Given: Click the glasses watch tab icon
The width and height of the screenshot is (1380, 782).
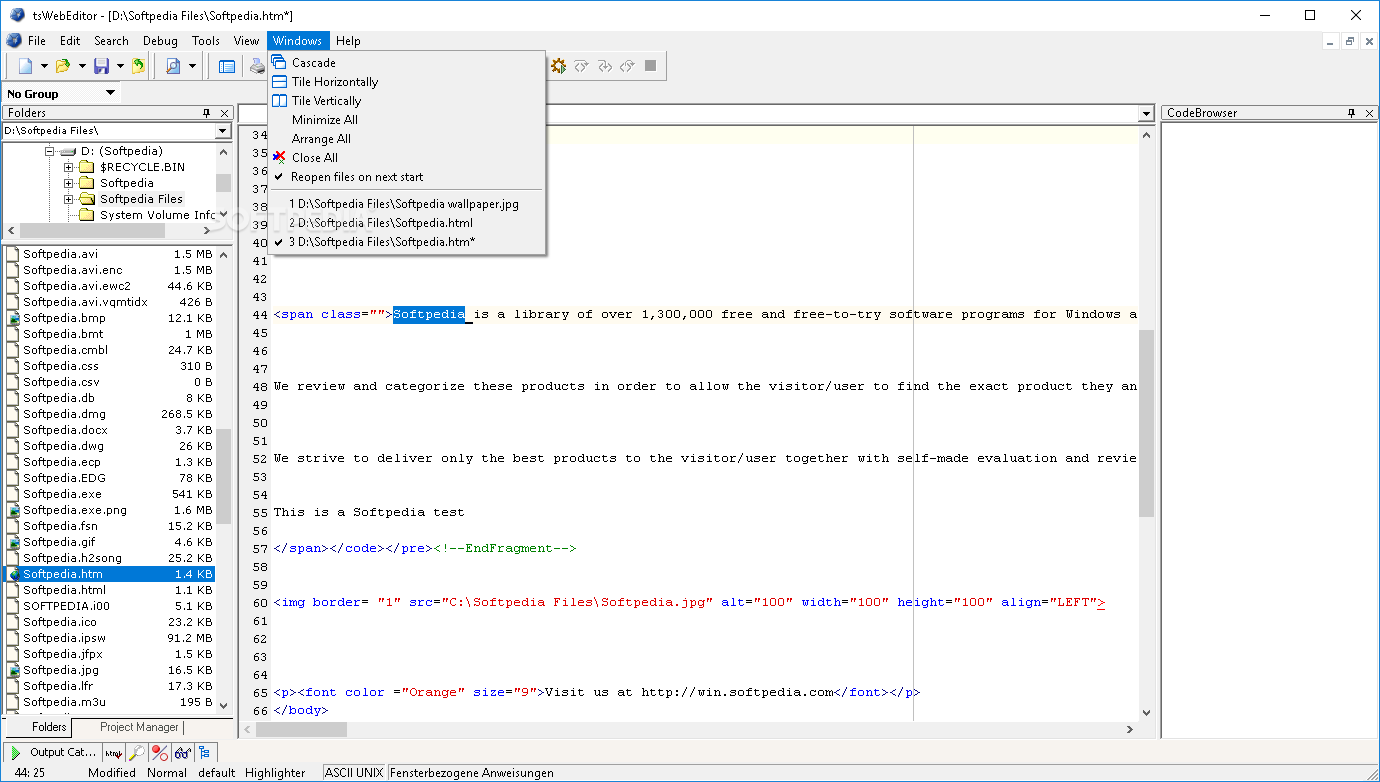Looking at the screenshot, I should click(x=182, y=752).
